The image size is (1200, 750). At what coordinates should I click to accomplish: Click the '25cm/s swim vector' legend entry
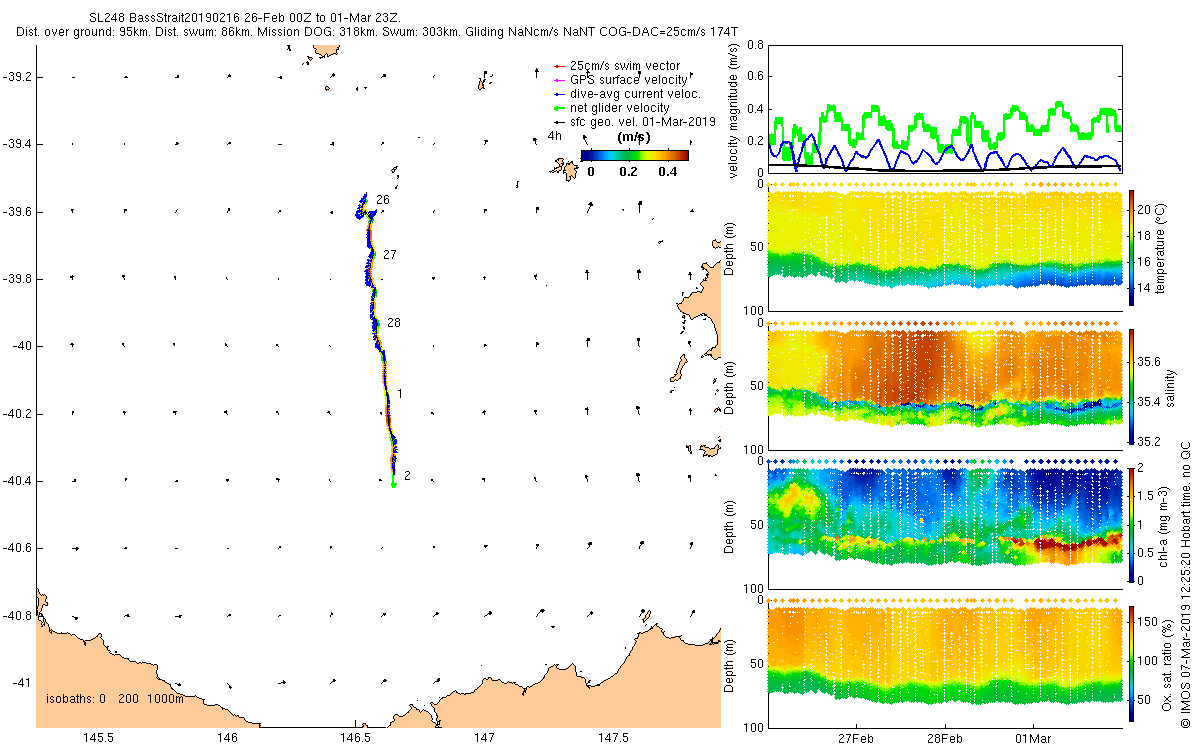click(x=616, y=66)
